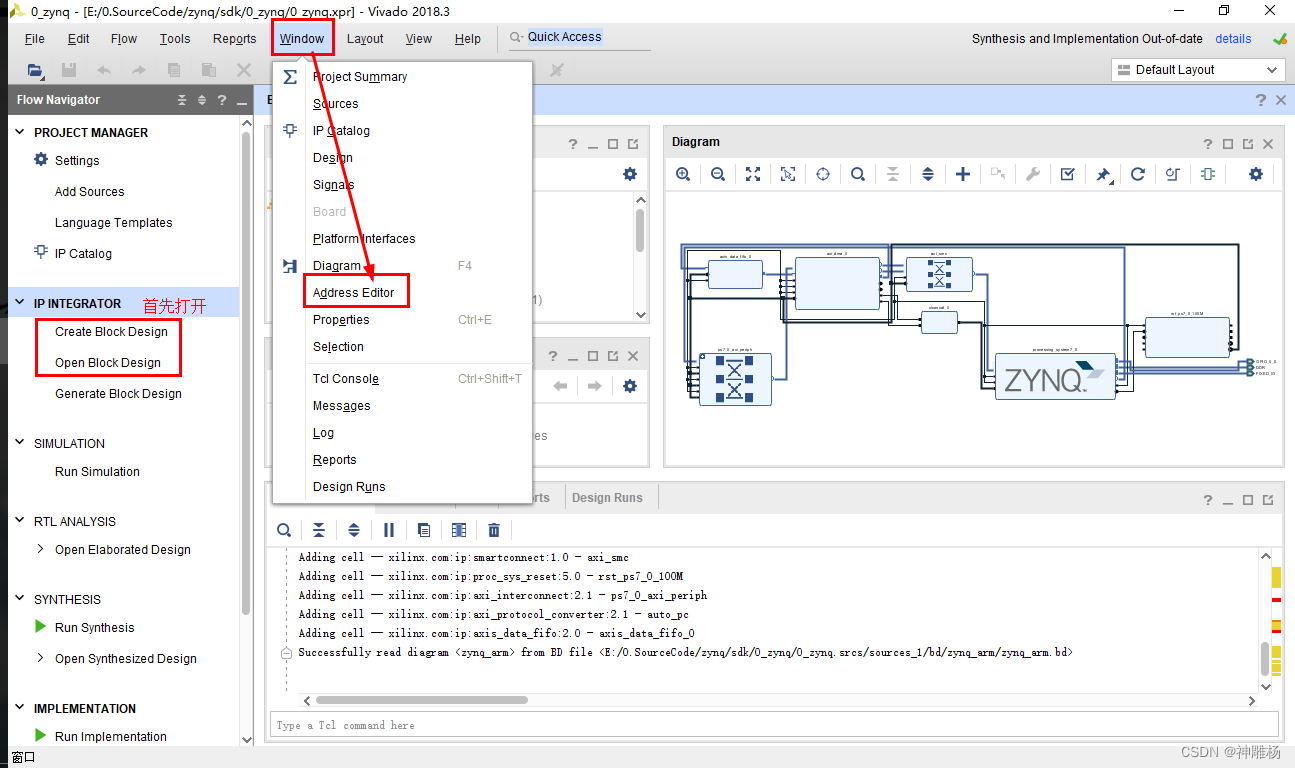Run Synthesis from Flow Navigator

(x=95, y=627)
